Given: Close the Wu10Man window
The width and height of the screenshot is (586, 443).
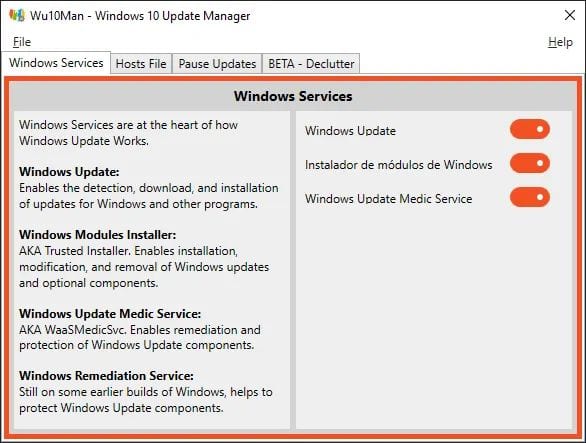Looking at the screenshot, I should point(570,15).
